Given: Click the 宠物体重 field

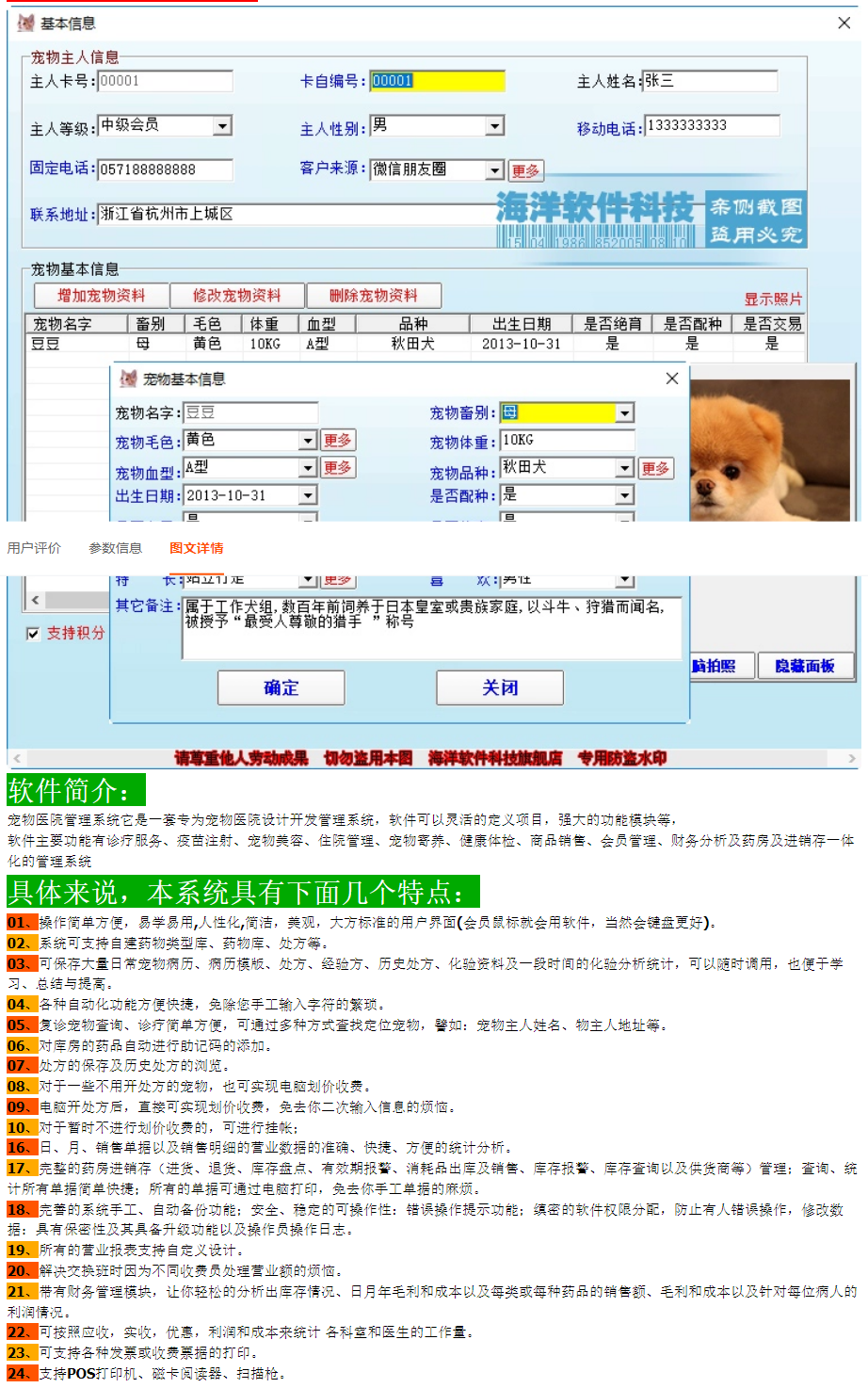Looking at the screenshot, I should pos(567,441).
